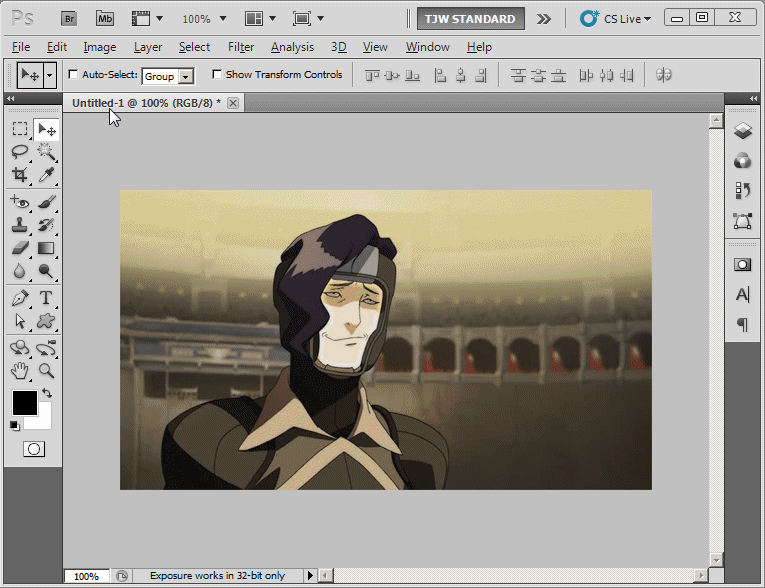
Task: Select the Eyedropper tool
Action: pos(46,174)
